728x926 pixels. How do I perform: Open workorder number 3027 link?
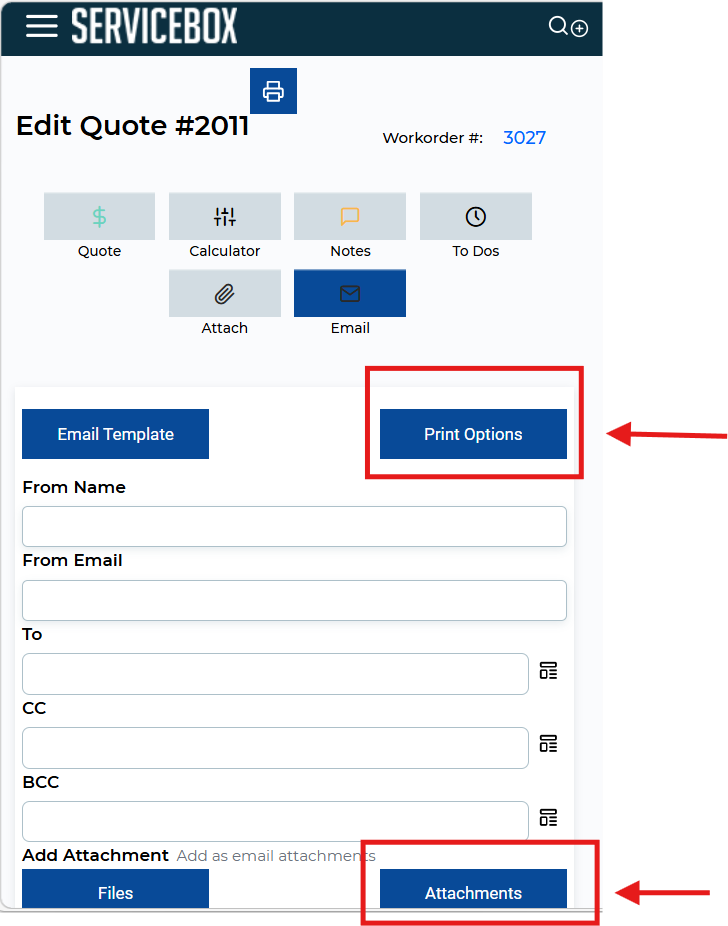point(524,138)
